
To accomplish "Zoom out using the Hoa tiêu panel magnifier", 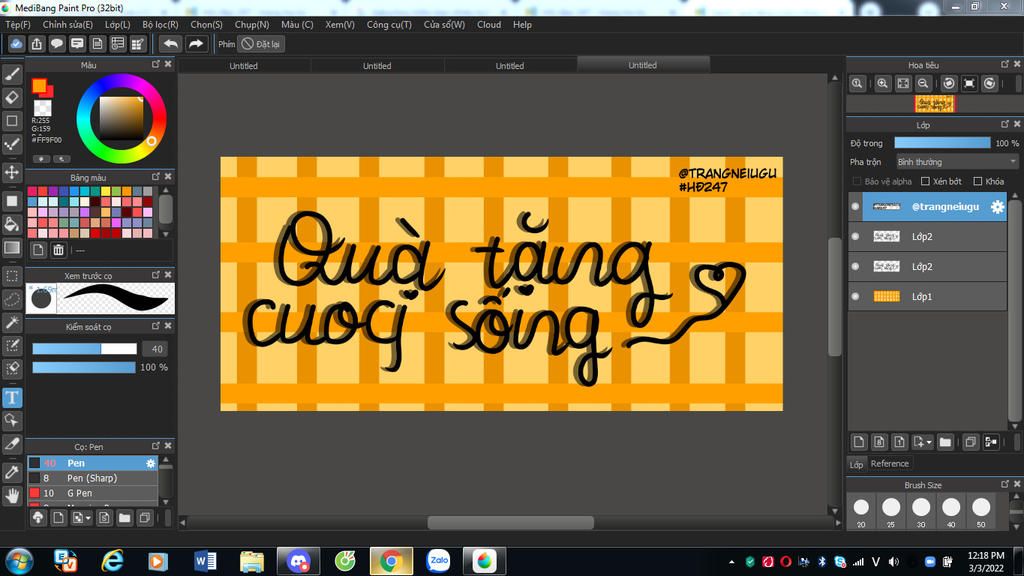I will point(923,84).
